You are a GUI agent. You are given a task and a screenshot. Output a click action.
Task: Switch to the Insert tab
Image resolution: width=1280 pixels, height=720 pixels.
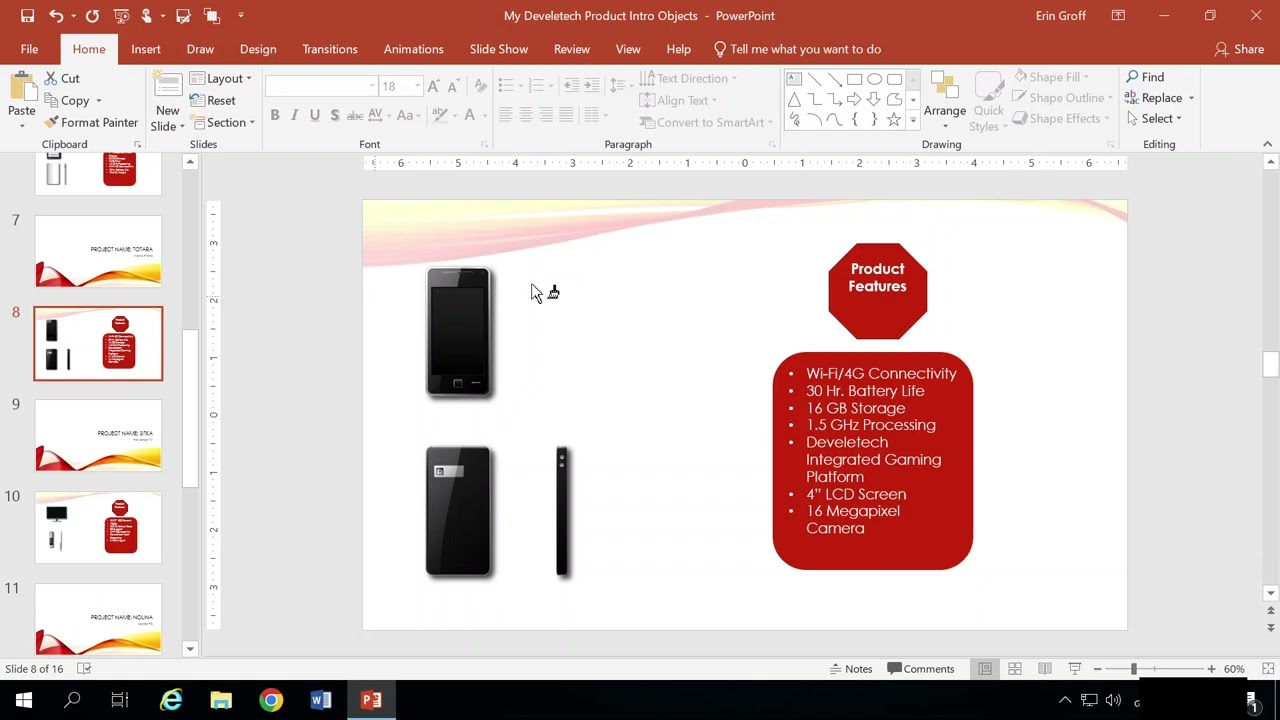[145, 49]
